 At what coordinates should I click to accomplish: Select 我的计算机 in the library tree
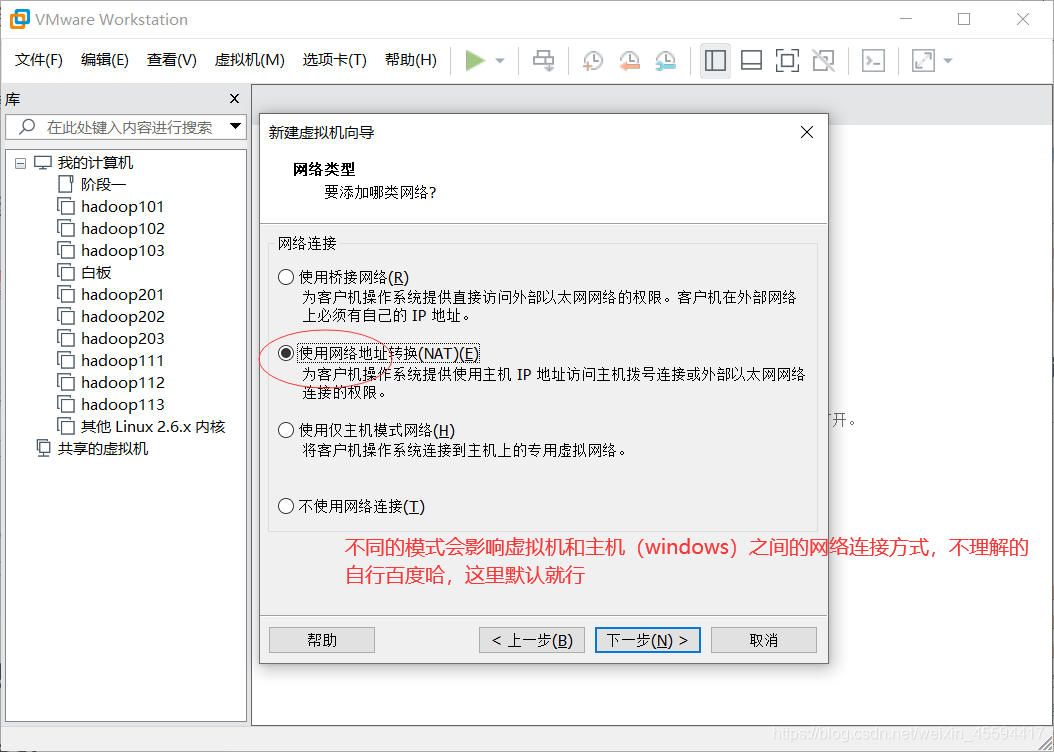tap(95, 163)
